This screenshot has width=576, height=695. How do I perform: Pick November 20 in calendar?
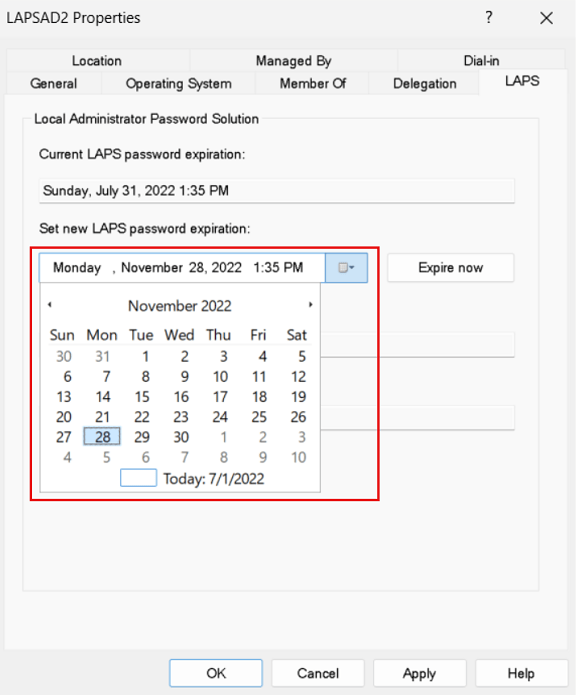point(63,417)
